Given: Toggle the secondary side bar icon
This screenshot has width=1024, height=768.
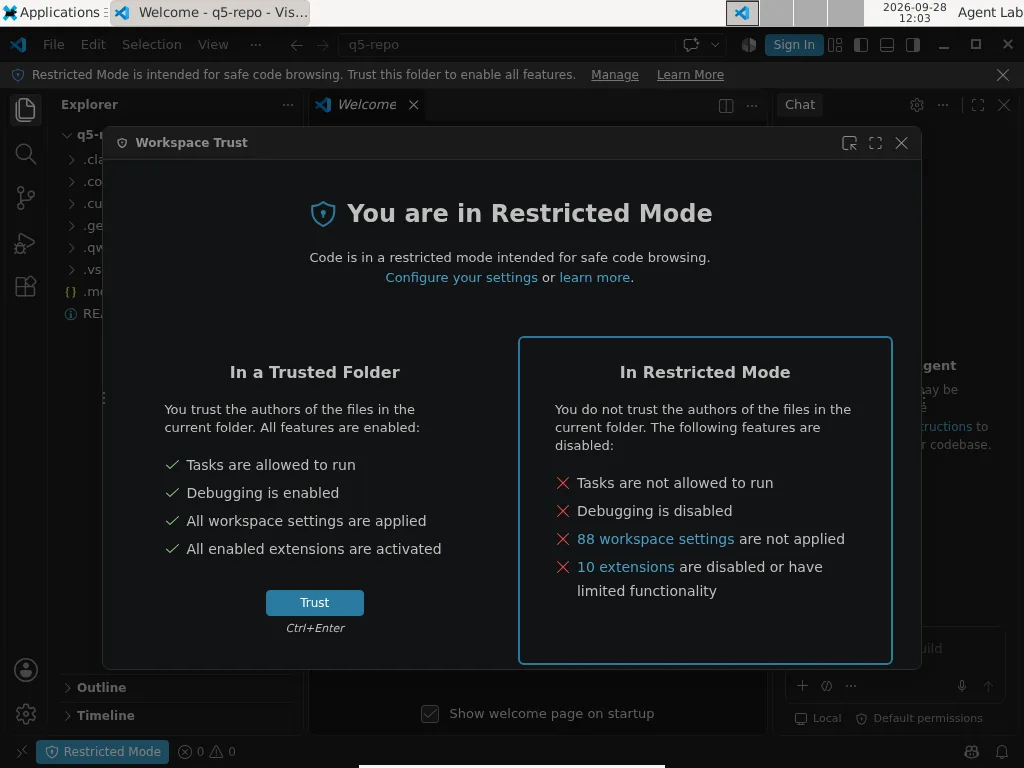Looking at the screenshot, I should pyautogui.click(x=913, y=45).
